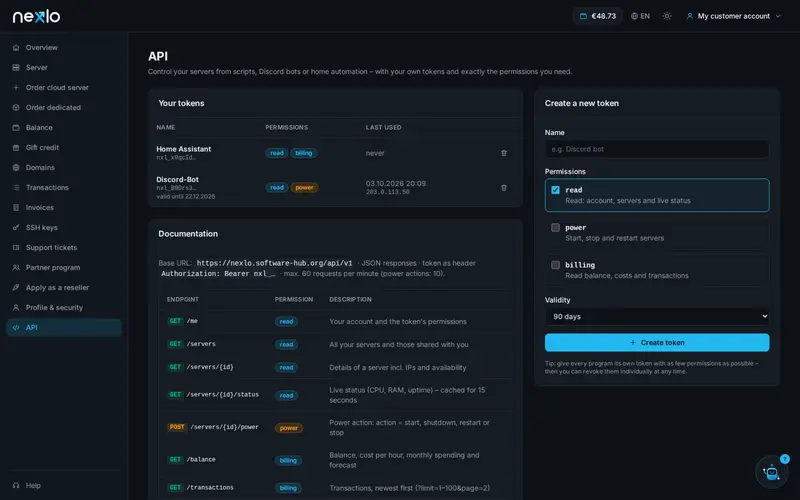Click the Gift credit icon
This screenshot has height=500, width=800.
(x=16, y=147)
